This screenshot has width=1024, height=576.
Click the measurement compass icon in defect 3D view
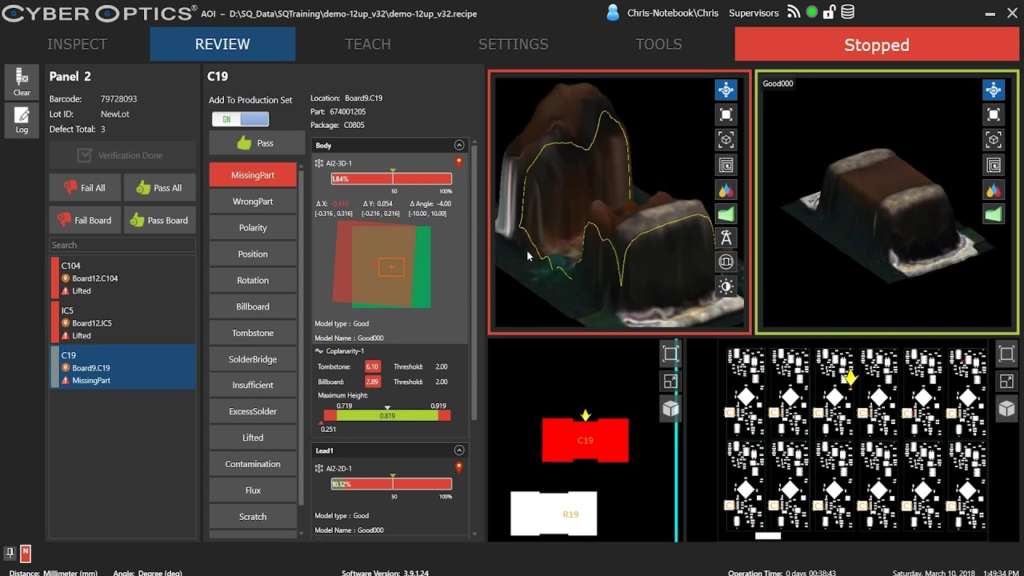[x=726, y=237]
